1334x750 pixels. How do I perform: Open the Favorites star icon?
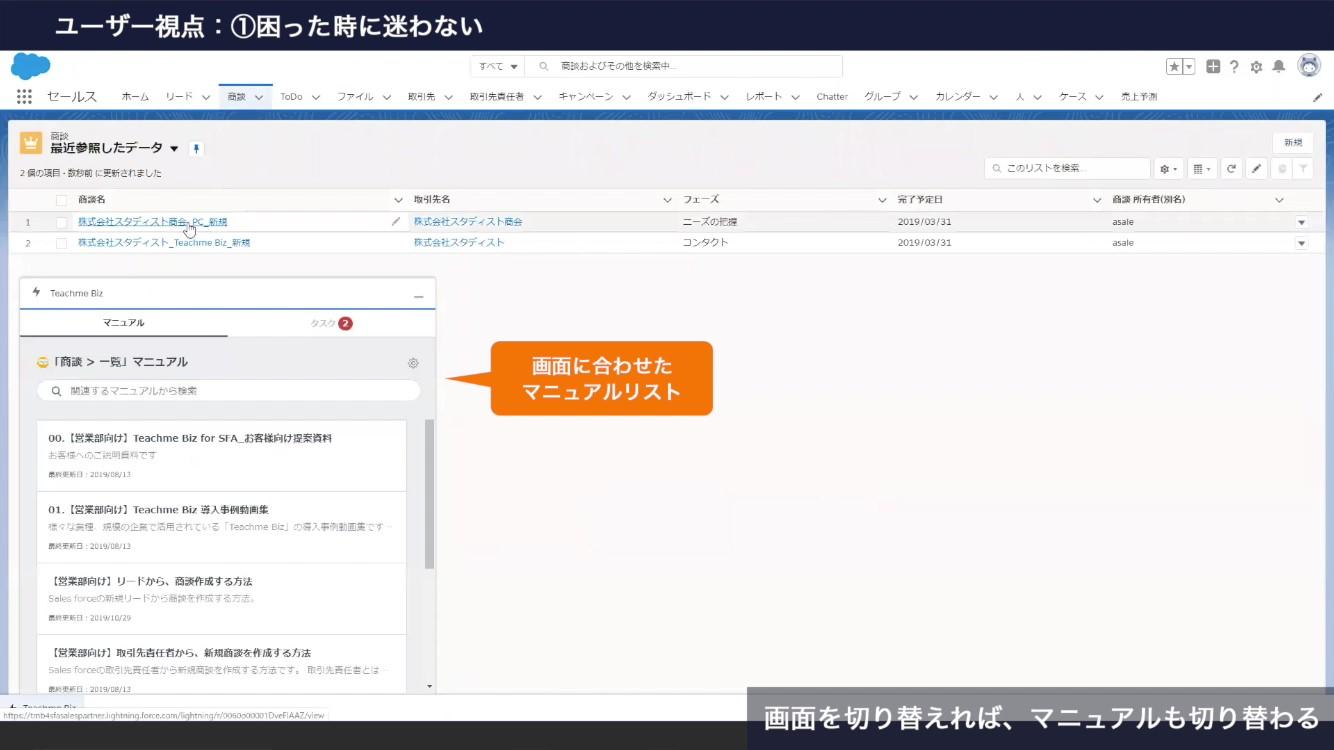(x=1174, y=67)
